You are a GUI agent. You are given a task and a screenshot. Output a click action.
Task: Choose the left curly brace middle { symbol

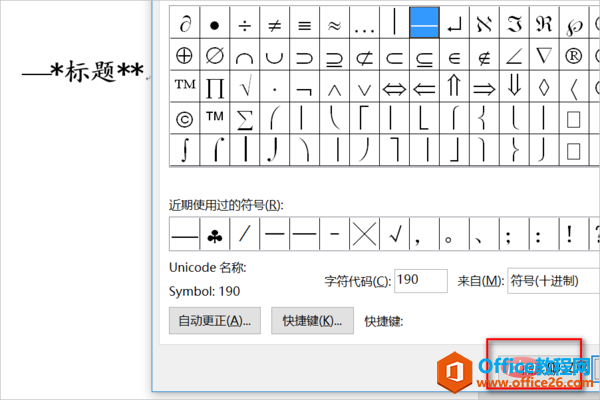484,118
